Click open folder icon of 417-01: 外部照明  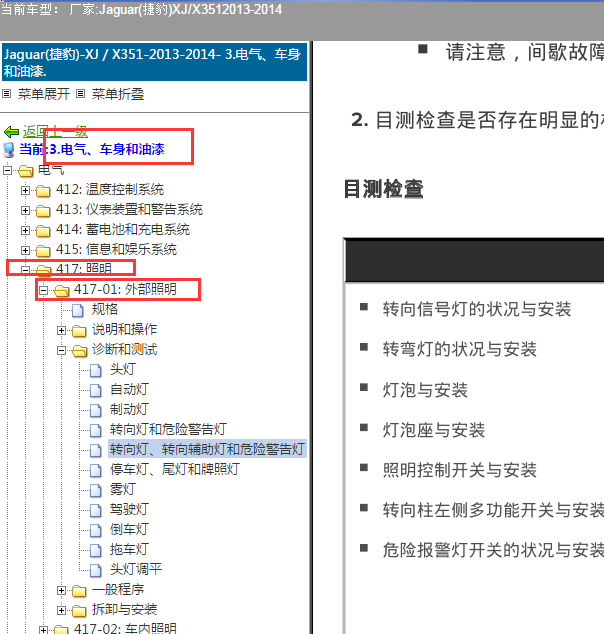[x=61, y=290]
